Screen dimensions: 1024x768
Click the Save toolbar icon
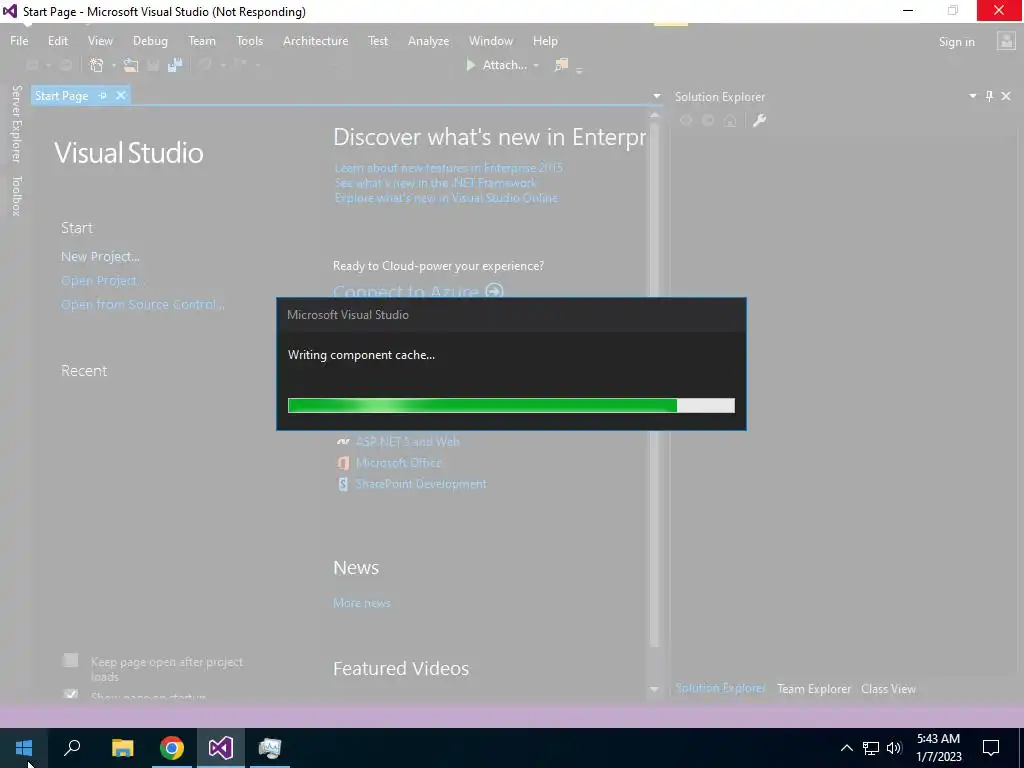point(153,65)
